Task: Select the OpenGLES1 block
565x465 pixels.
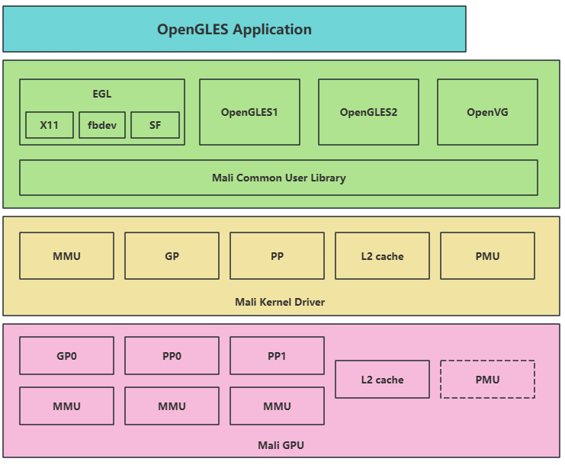Action: pos(249,112)
